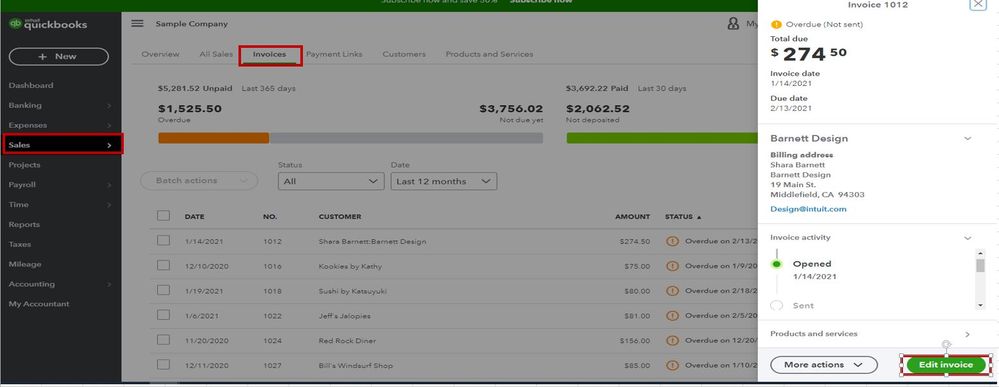This screenshot has width=999, height=387.
Task: Open the Customers tab
Action: pyautogui.click(x=404, y=54)
